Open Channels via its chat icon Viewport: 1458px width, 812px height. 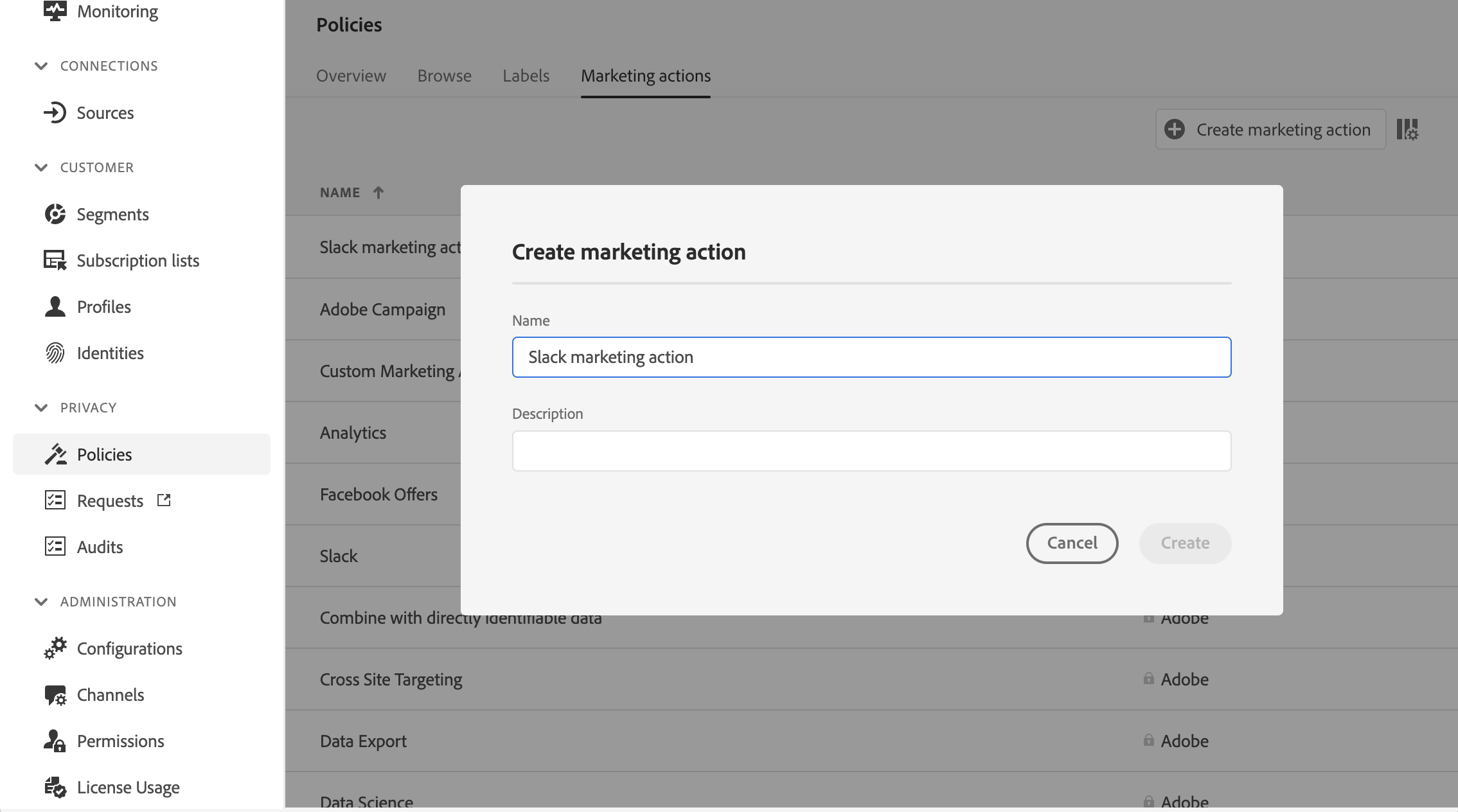click(55, 694)
